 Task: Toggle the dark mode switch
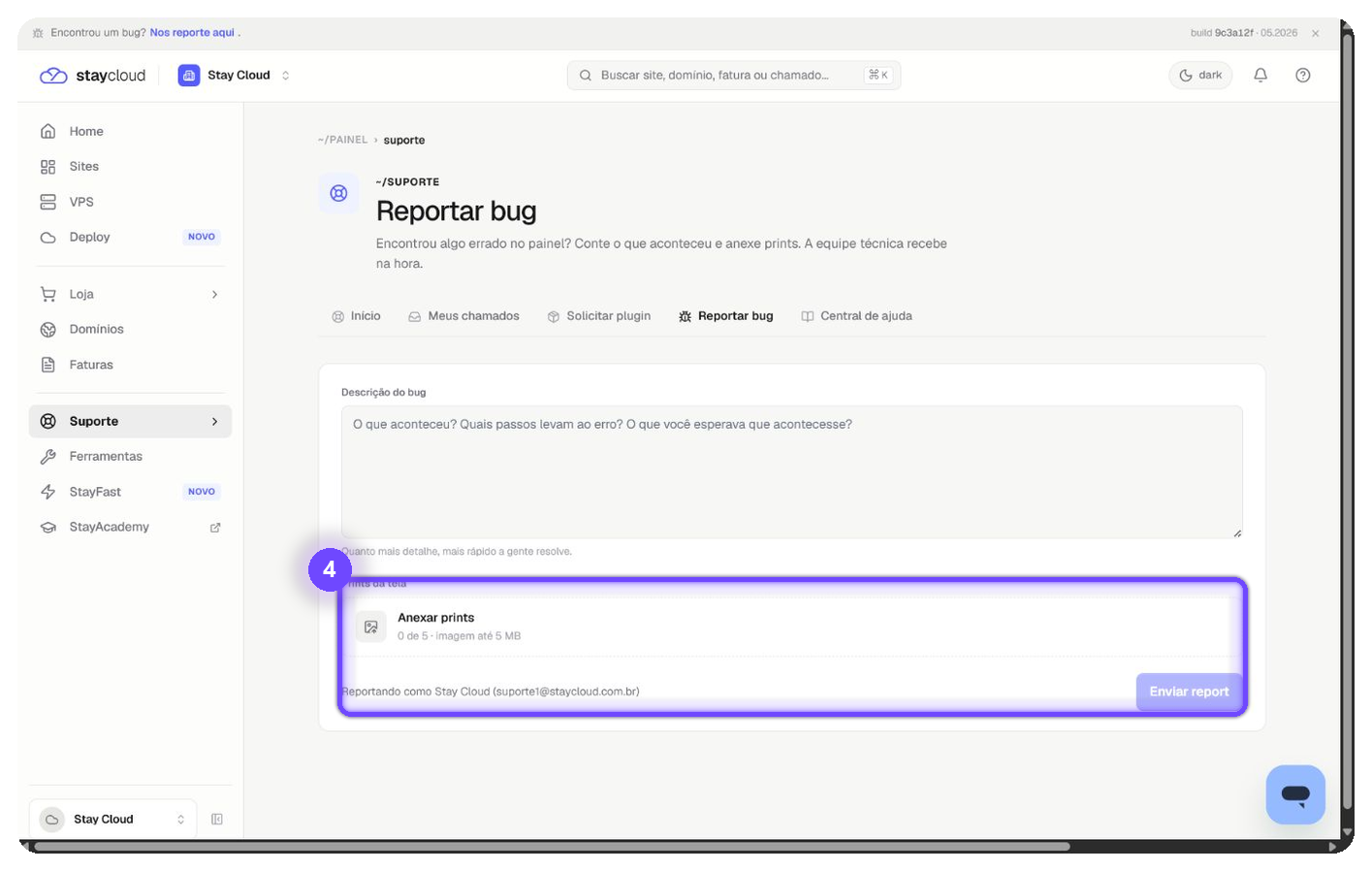(1200, 76)
